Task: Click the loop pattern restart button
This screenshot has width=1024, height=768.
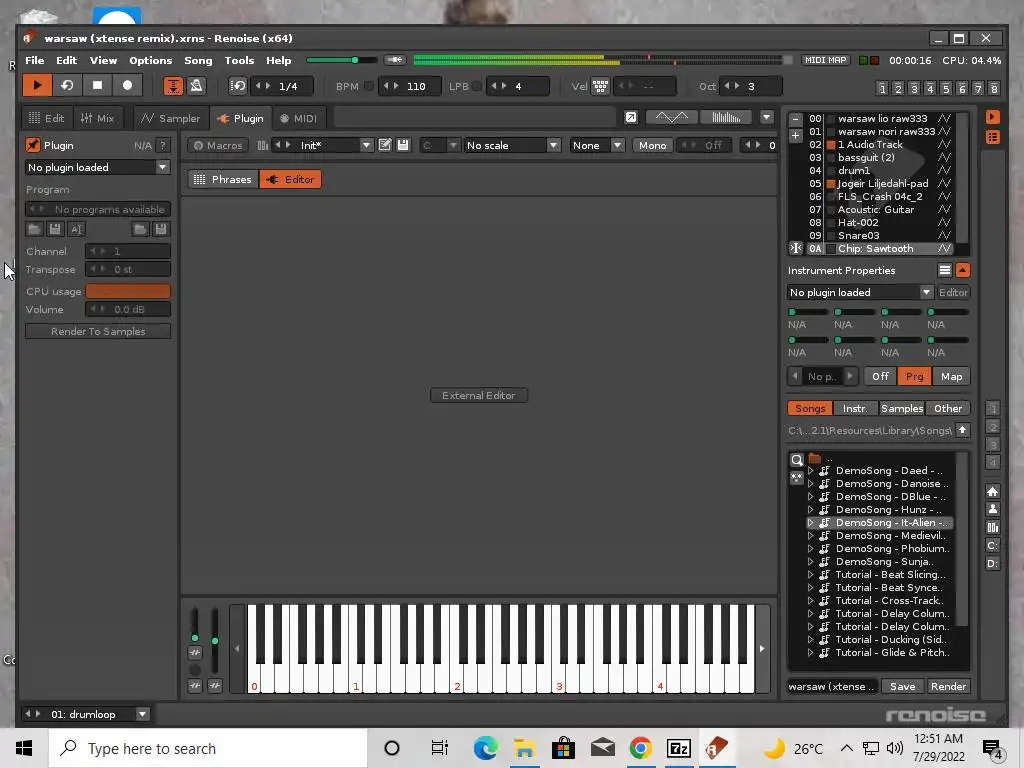Action: [67, 86]
